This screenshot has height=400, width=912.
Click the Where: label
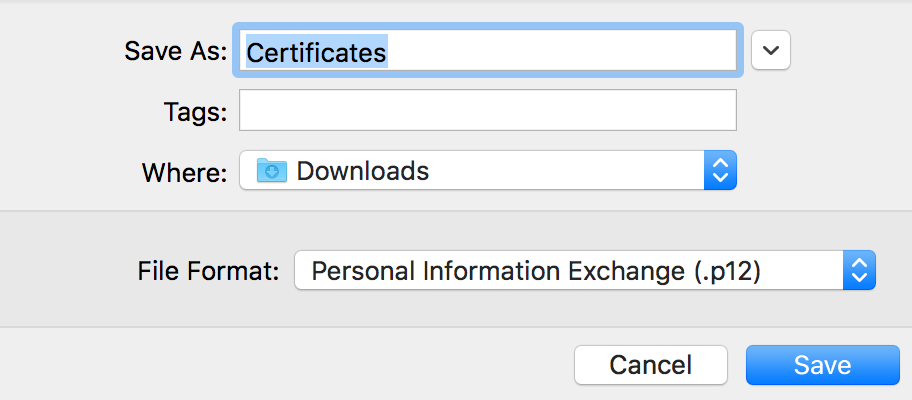(x=184, y=172)
